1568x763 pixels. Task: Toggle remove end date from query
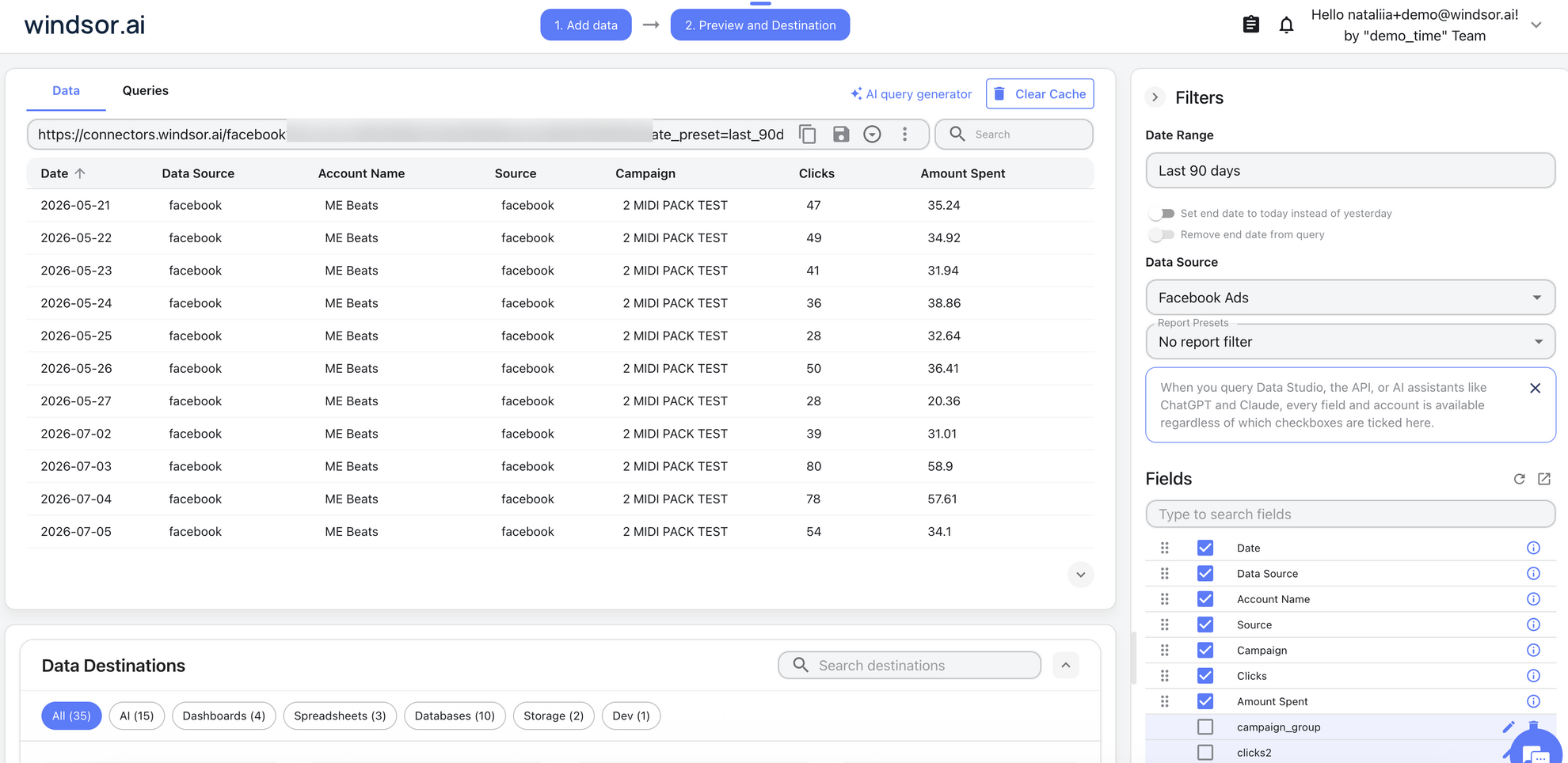pyautogui.click(x=1162, y=235)
